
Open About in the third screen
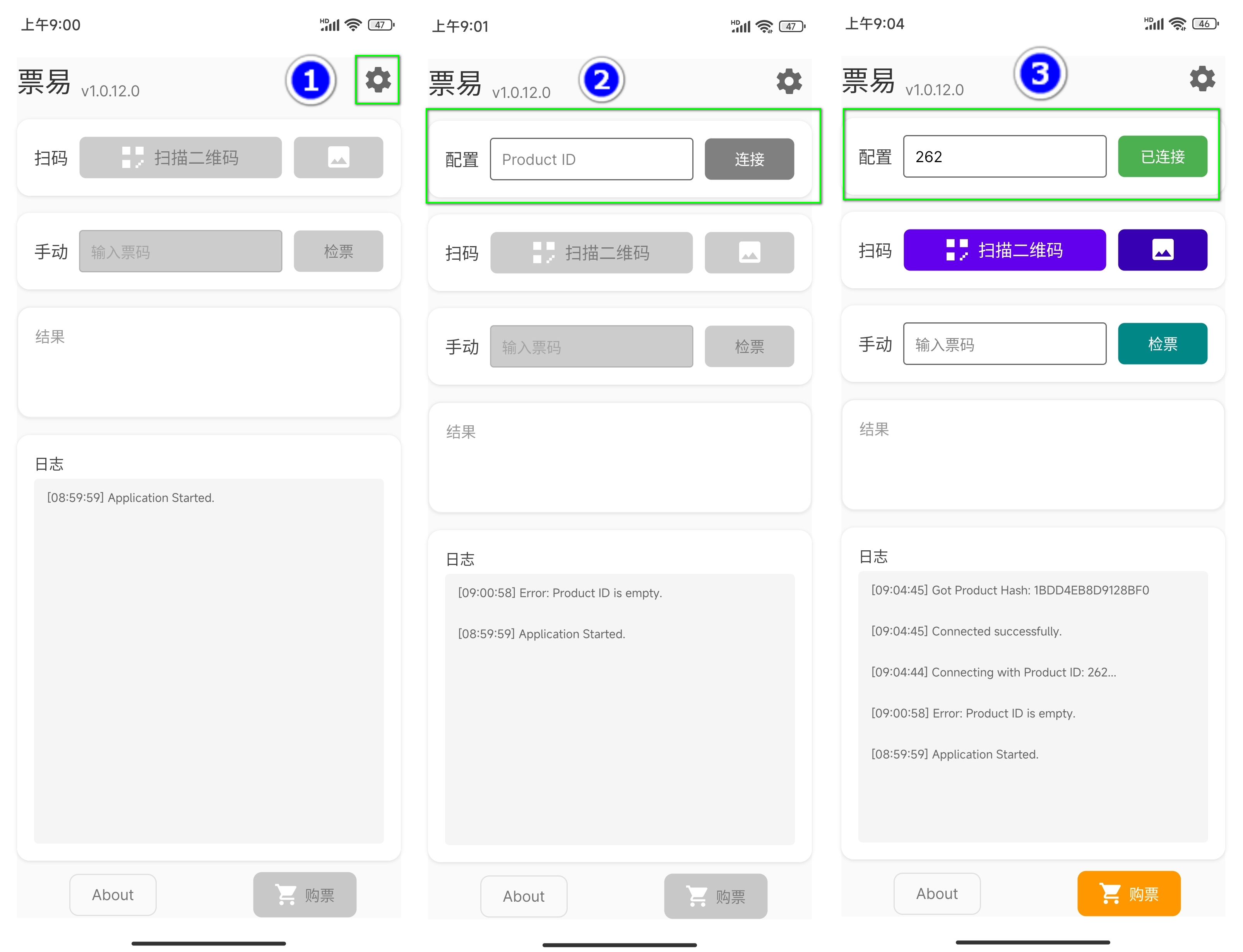pyautogui.click(x=937, y=893)
